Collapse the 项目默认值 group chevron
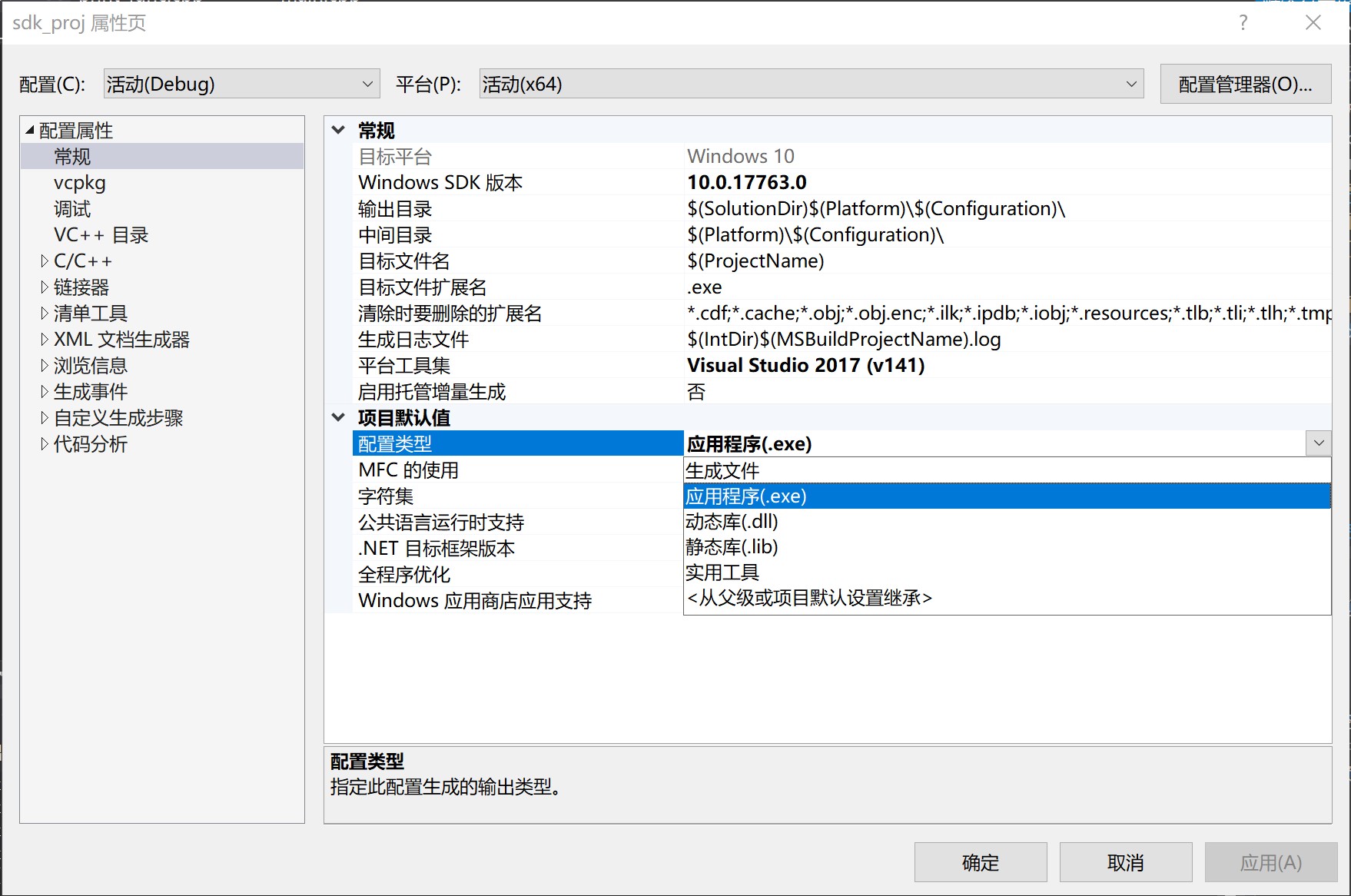Screen dimensions: 1351x896 click(x=338, y=417)
